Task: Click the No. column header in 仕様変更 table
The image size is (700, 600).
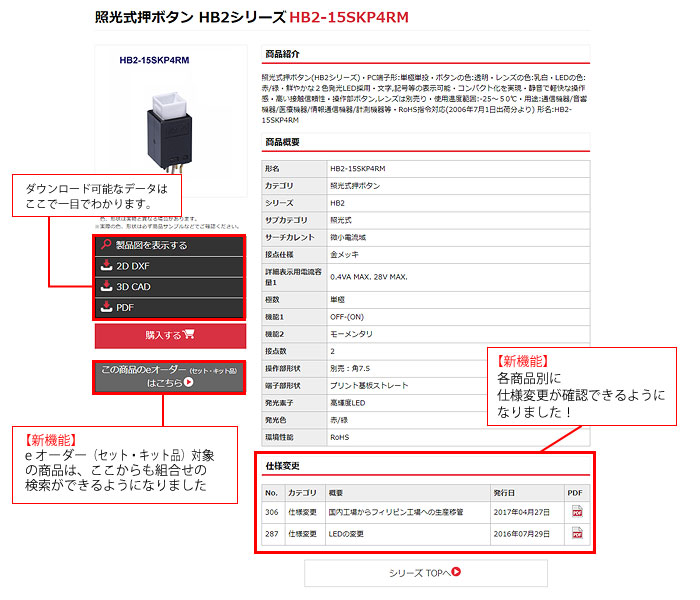Action: [x=271, y=493]
